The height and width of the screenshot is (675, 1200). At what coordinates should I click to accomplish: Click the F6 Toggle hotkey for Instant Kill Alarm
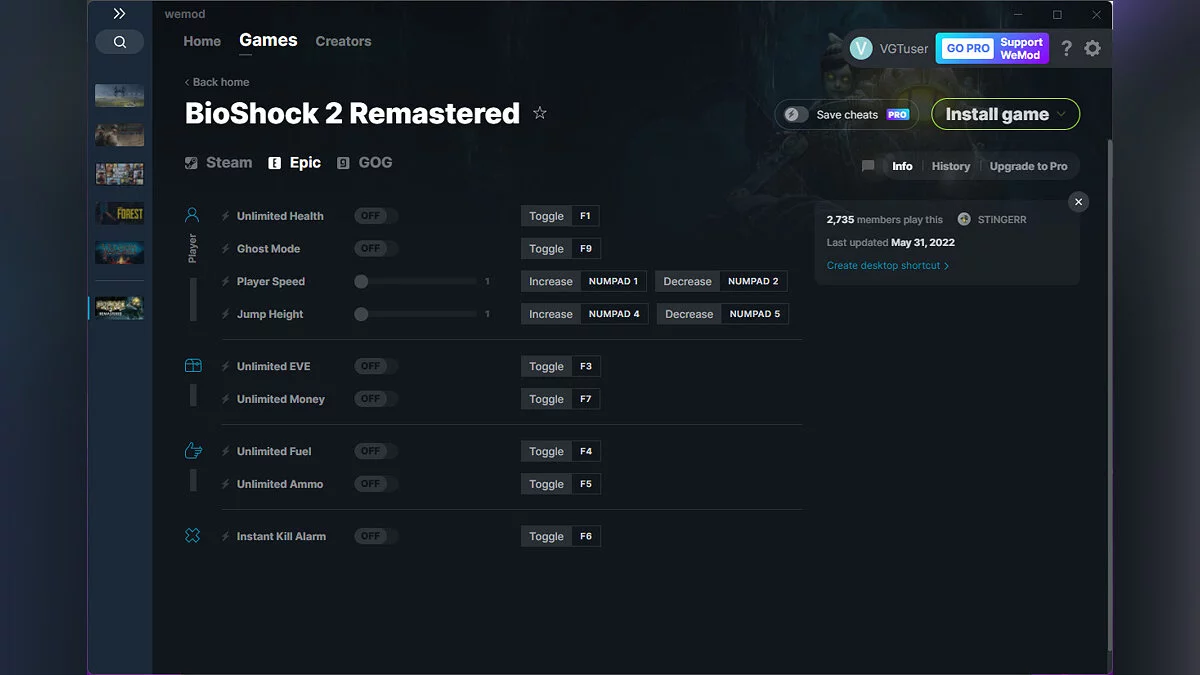pyautogui.click(x=560, y=536)
